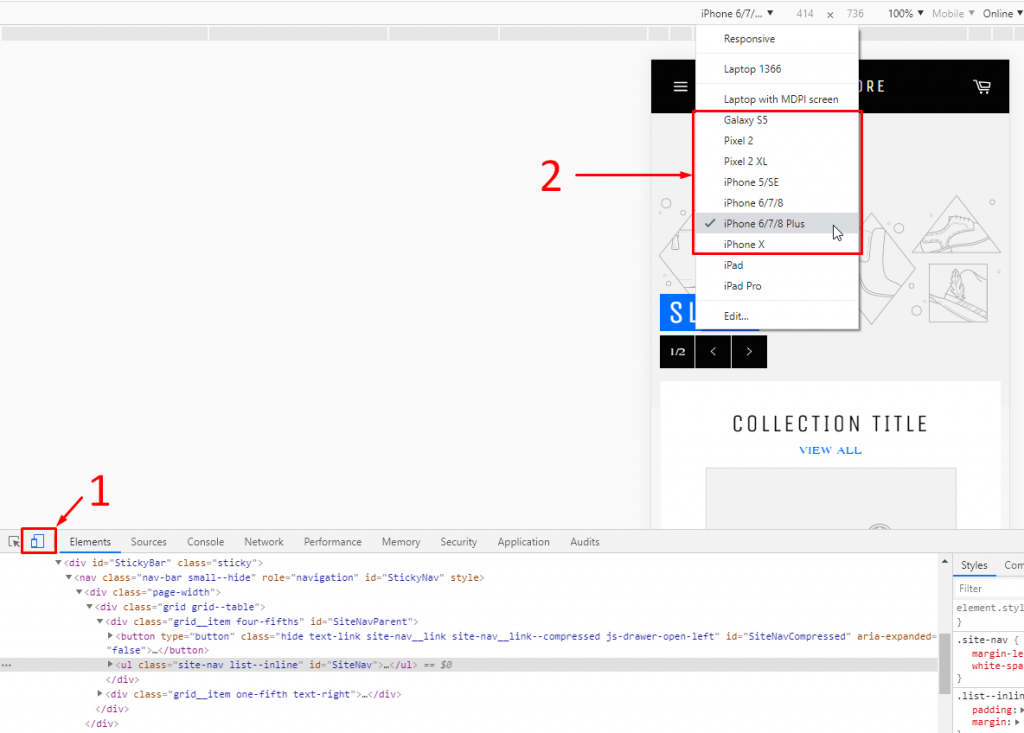Open Edit to customize device list

735,316
